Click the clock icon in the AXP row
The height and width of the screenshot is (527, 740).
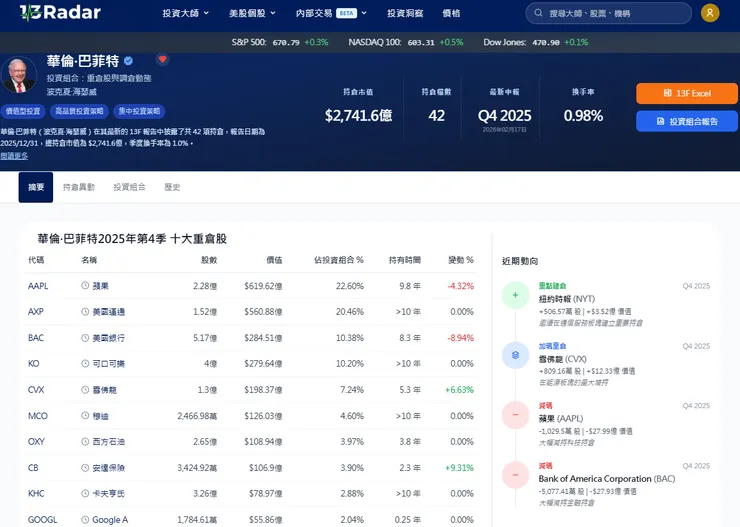pos(85,311)
